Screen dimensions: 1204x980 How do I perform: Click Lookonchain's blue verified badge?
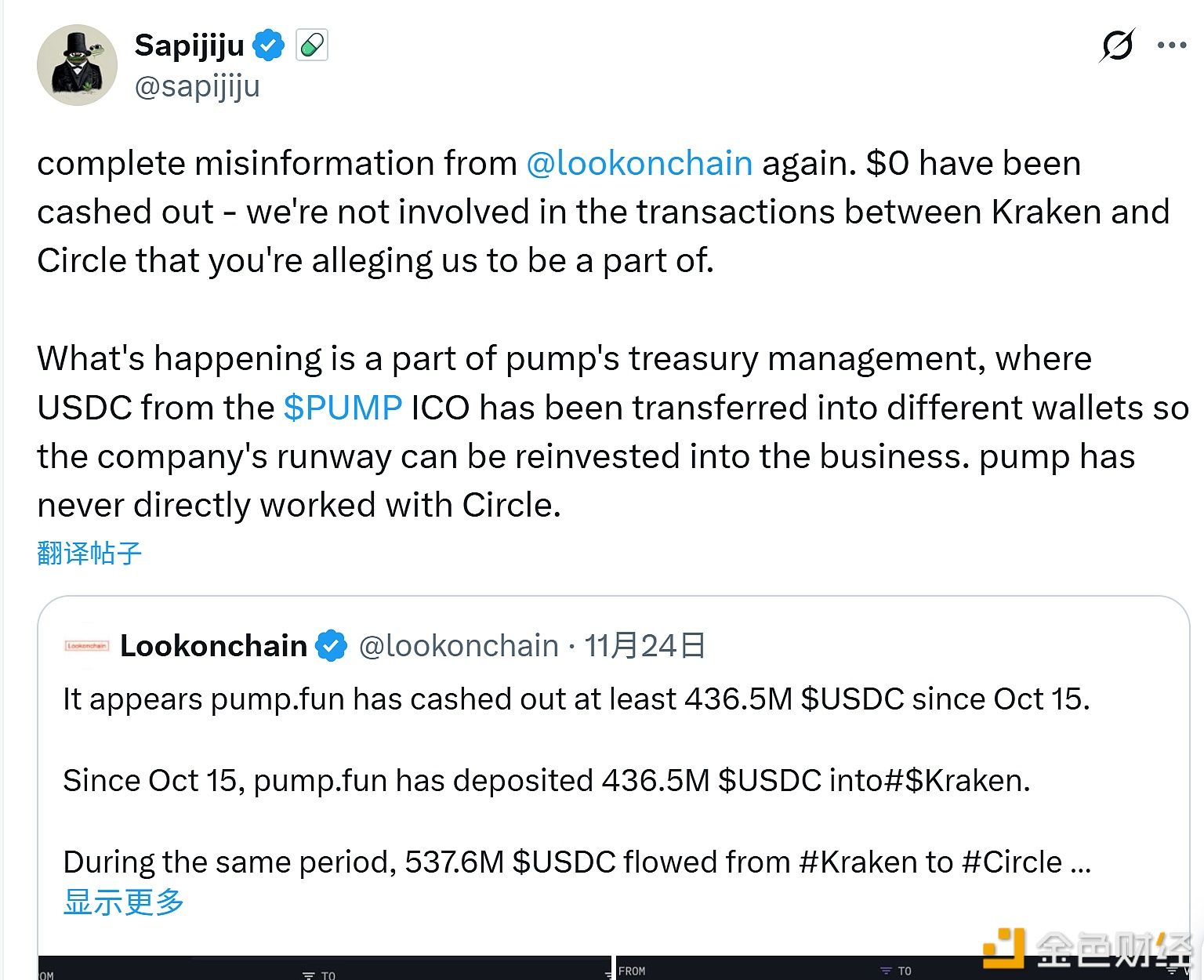click(331, 646)
